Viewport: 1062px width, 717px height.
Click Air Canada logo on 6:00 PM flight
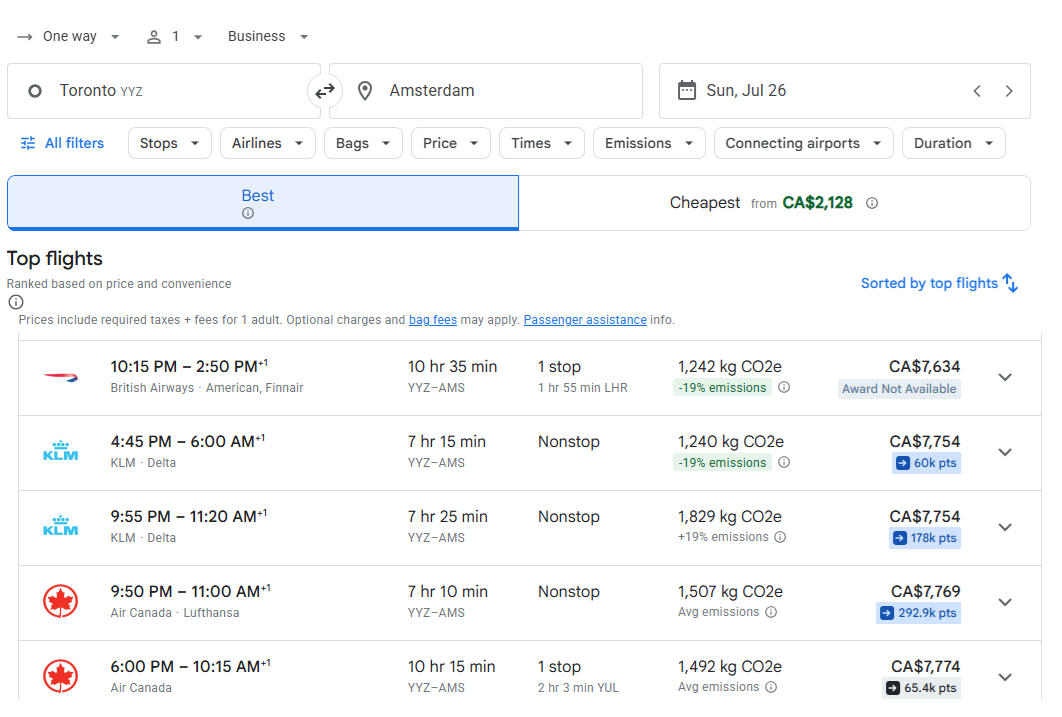coord(61,676)
